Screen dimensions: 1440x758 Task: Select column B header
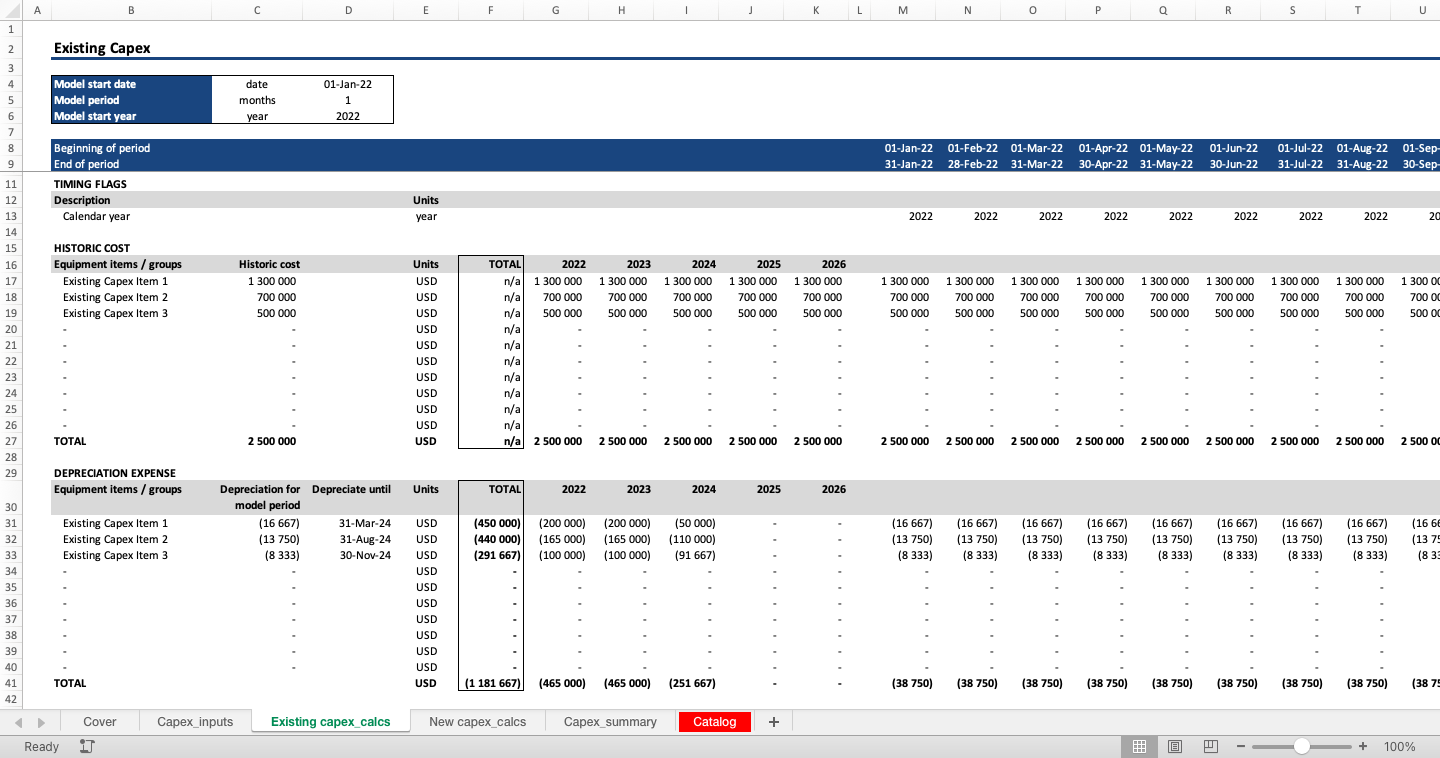(x=131, y=10)
